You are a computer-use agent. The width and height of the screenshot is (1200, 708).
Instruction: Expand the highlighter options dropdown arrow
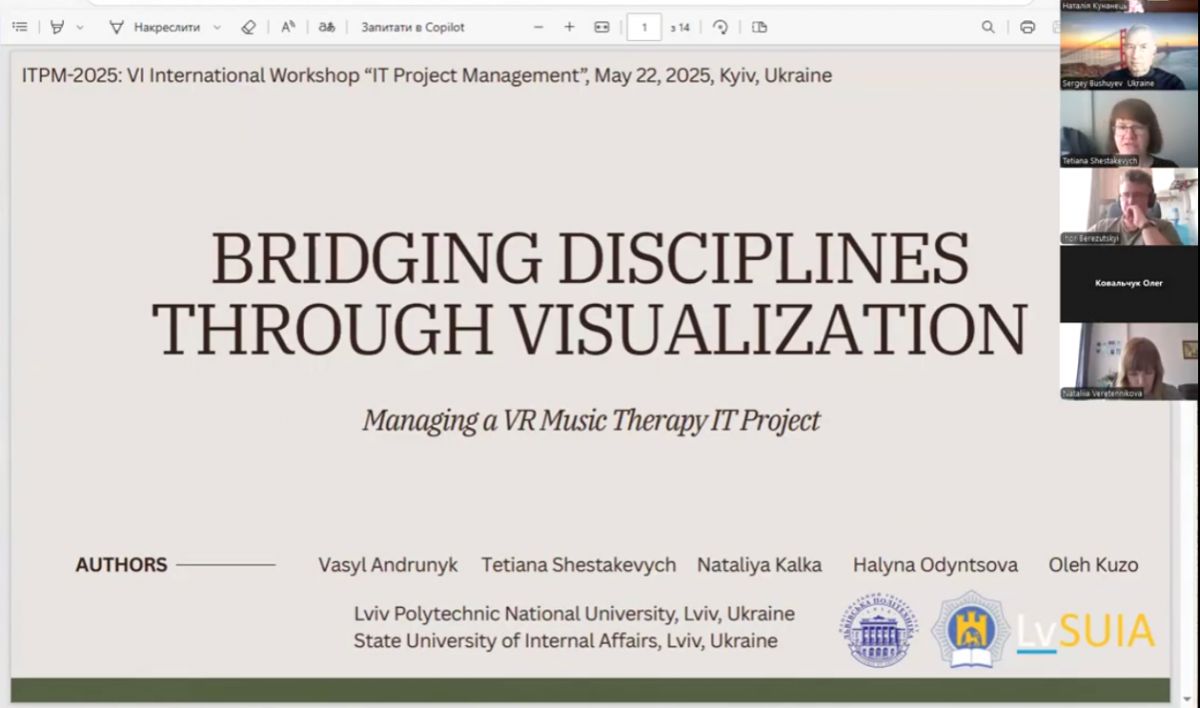click(x=80, y=27)
